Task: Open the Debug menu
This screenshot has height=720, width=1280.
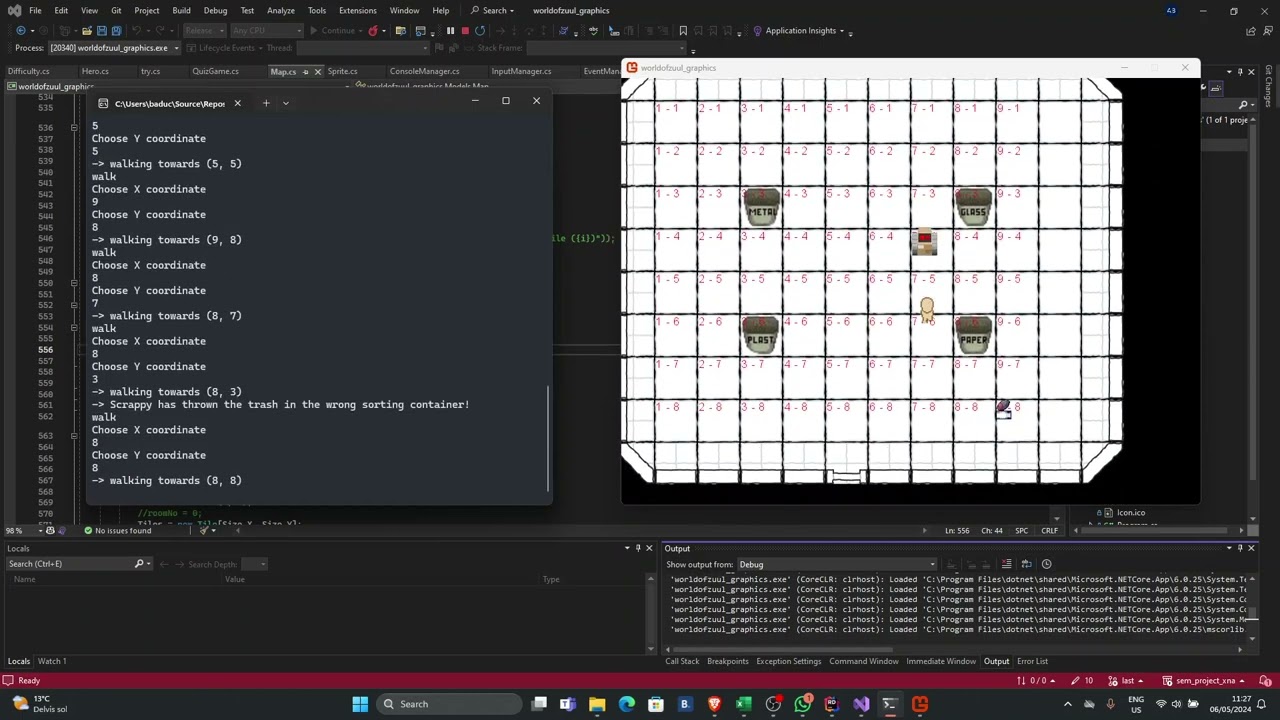Action: 215,11
